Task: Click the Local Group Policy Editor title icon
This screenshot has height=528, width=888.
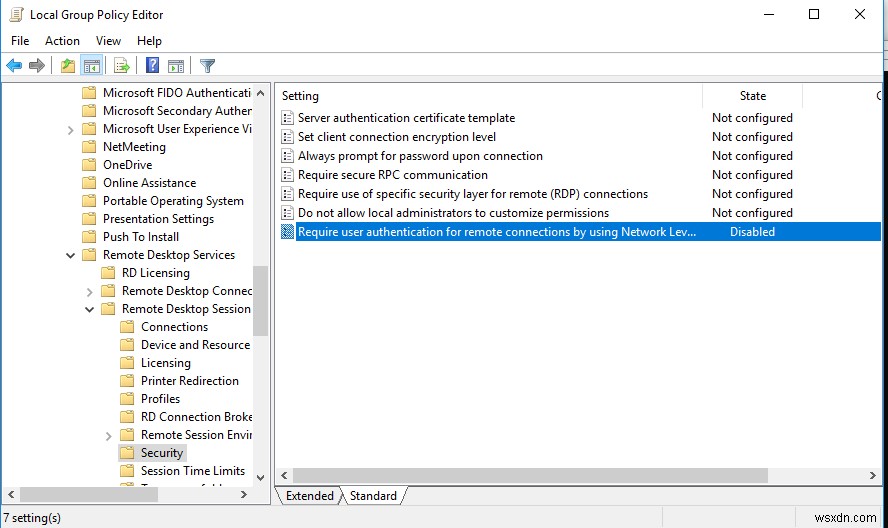Action: click(16, 14)
